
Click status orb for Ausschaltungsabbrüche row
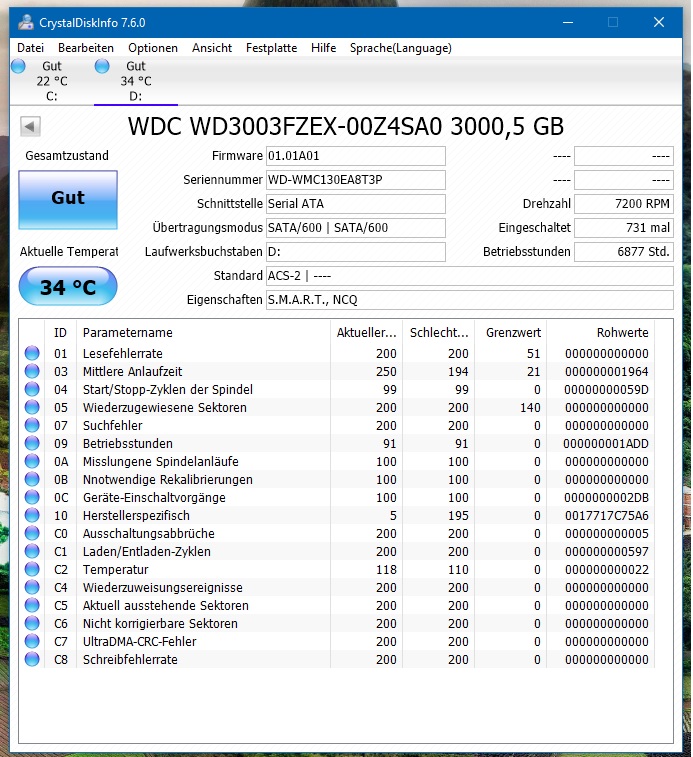tap(32, 533)
